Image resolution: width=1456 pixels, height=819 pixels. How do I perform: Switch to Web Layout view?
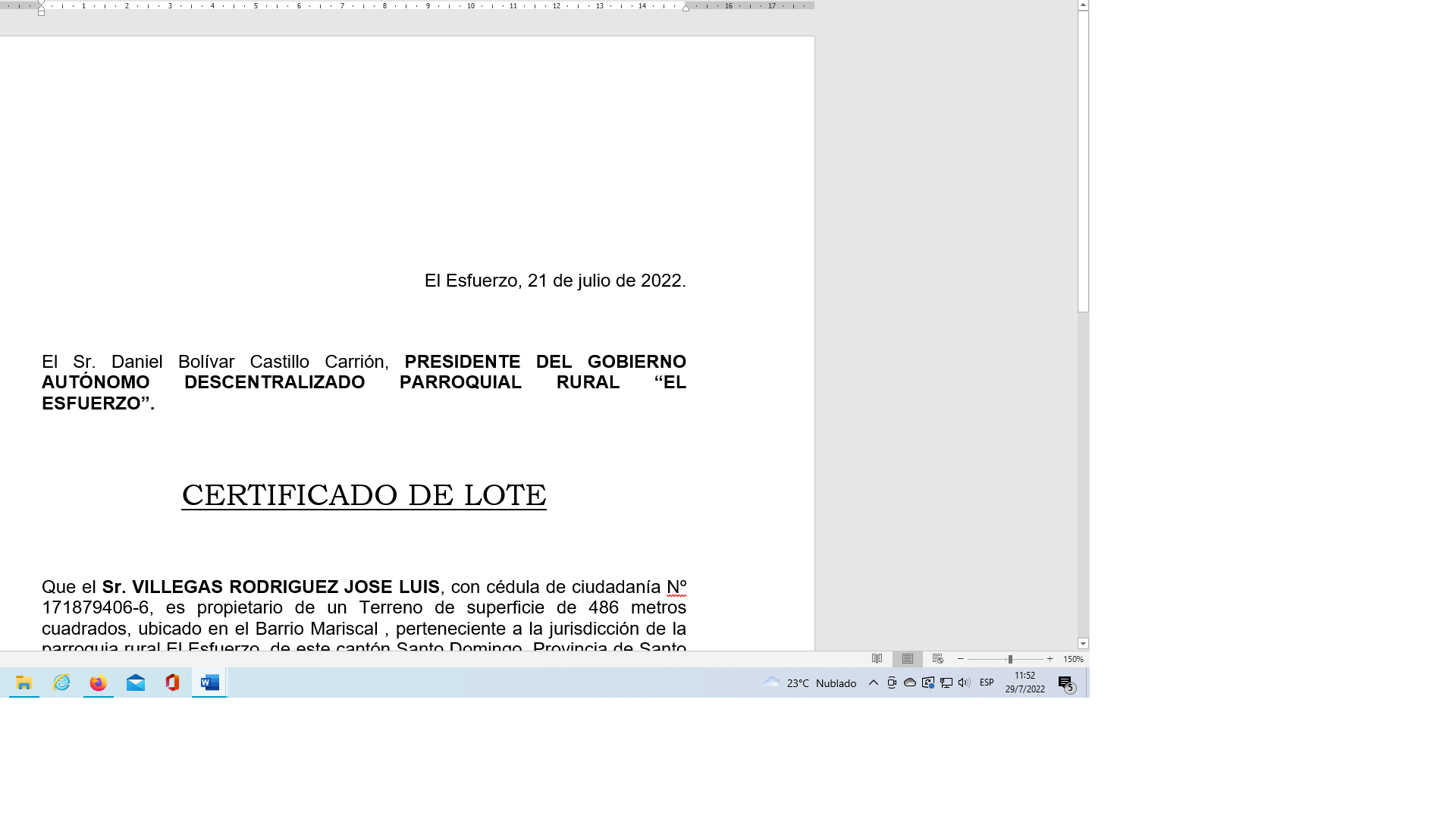click(x=938, y=659)
